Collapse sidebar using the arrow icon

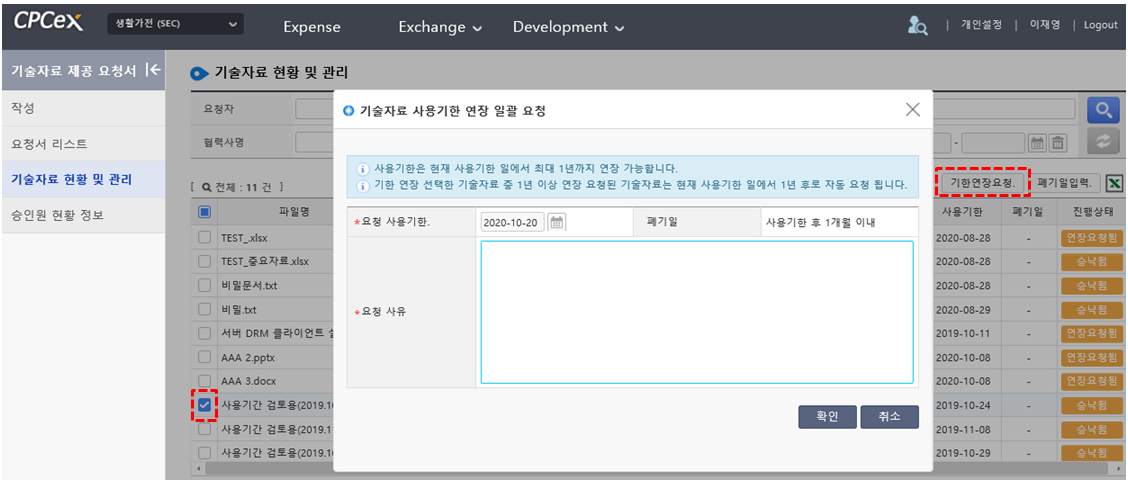click(153, 70)
